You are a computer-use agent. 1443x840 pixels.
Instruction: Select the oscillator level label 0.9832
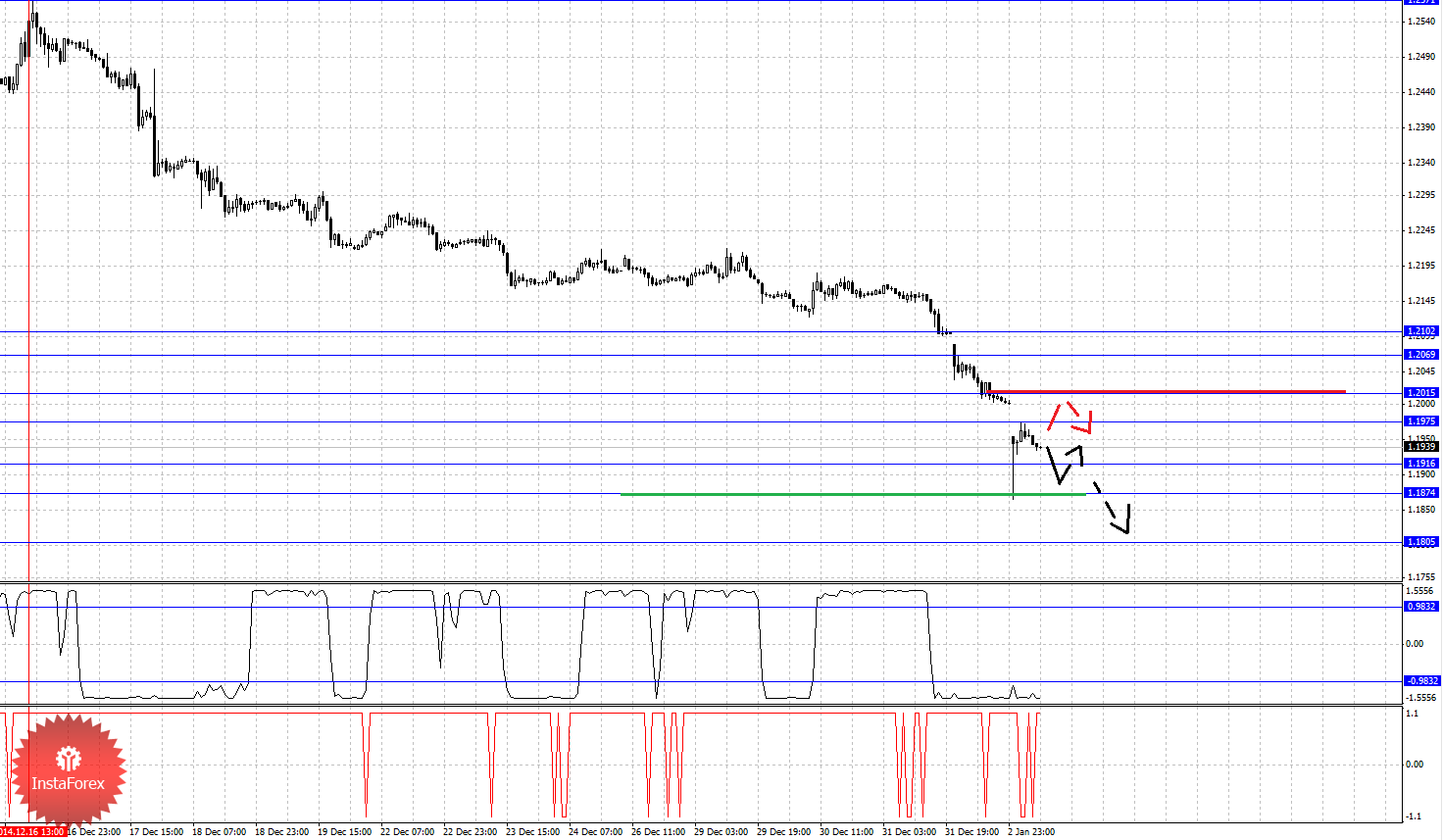click(x=1421, y=607)
